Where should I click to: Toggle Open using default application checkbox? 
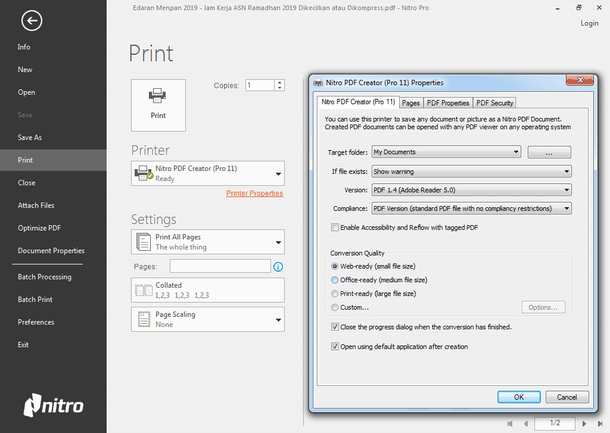coord(335,346)
